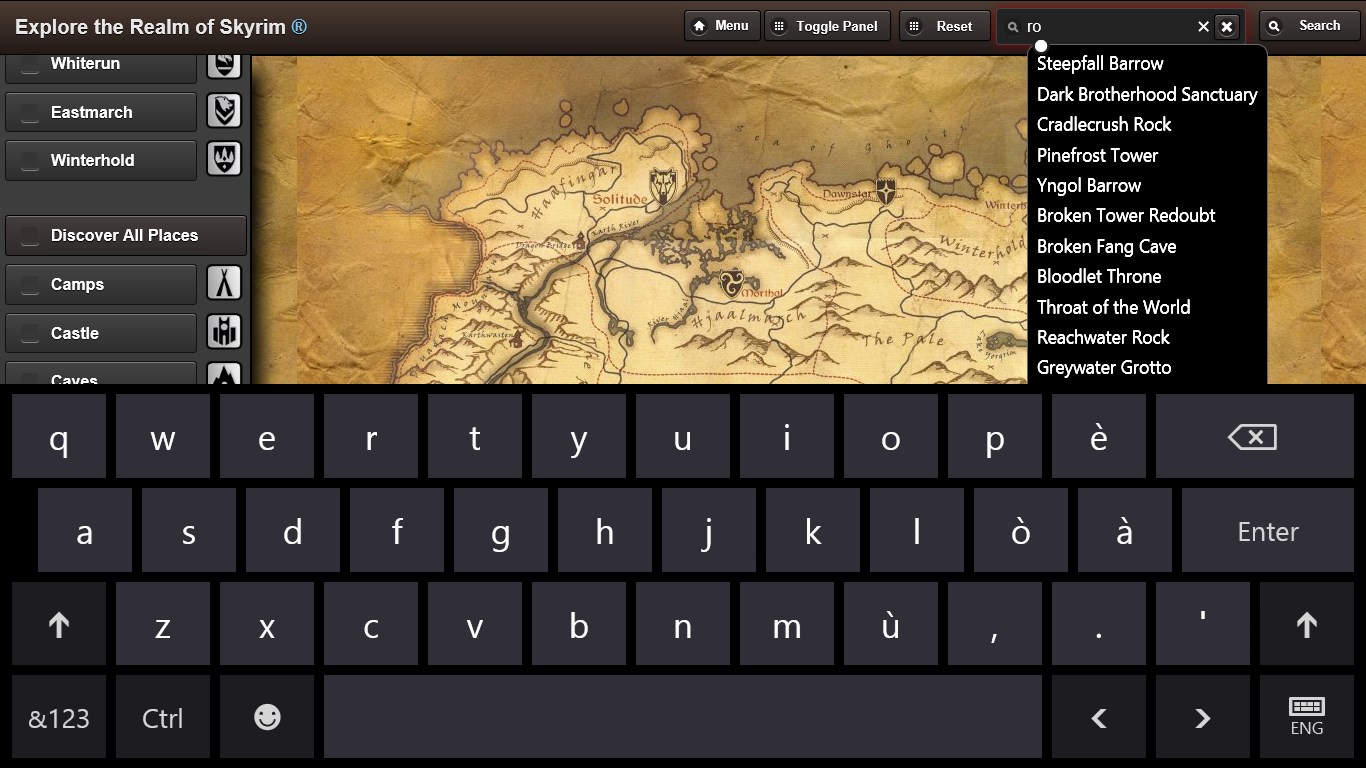Tap the 'k' key
Image resolution: width=1366 pixels, height=768 pixels.
(813, 531)
